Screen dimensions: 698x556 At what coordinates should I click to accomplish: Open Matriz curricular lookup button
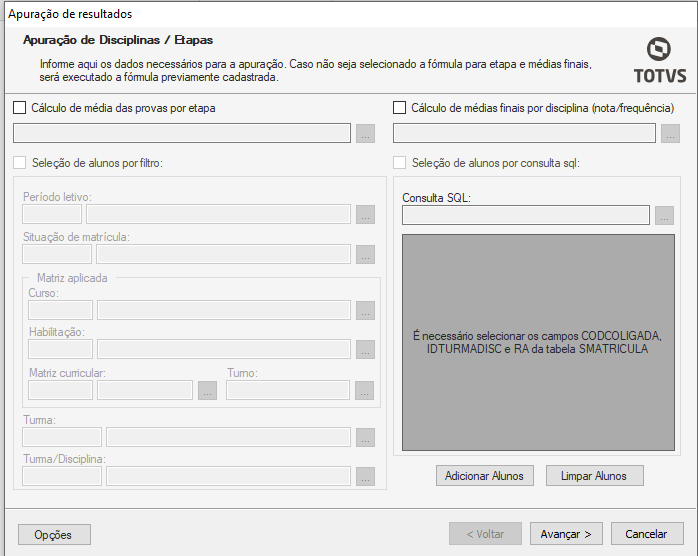point(207,390)
